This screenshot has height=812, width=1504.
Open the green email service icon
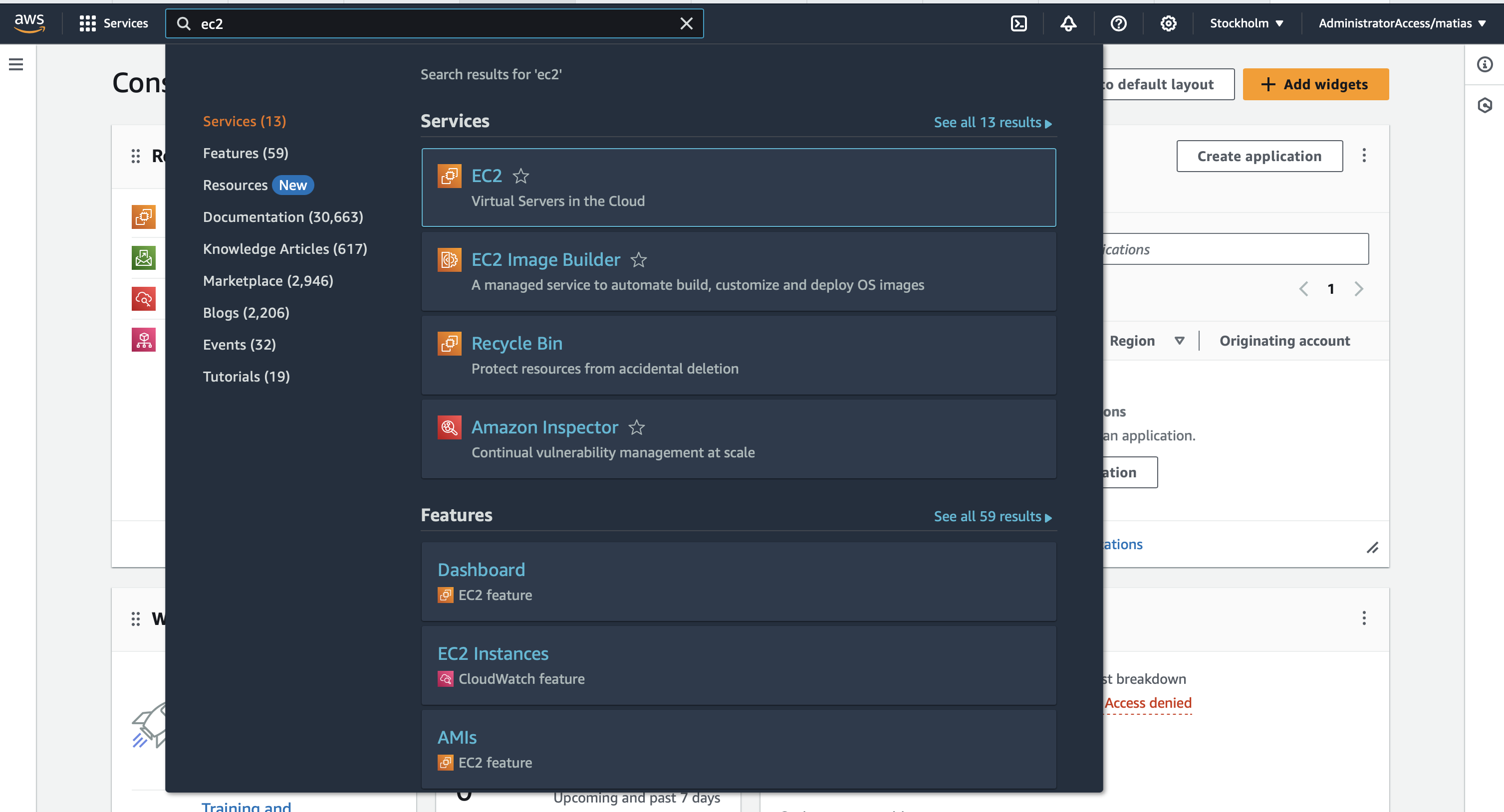(144, 258)
